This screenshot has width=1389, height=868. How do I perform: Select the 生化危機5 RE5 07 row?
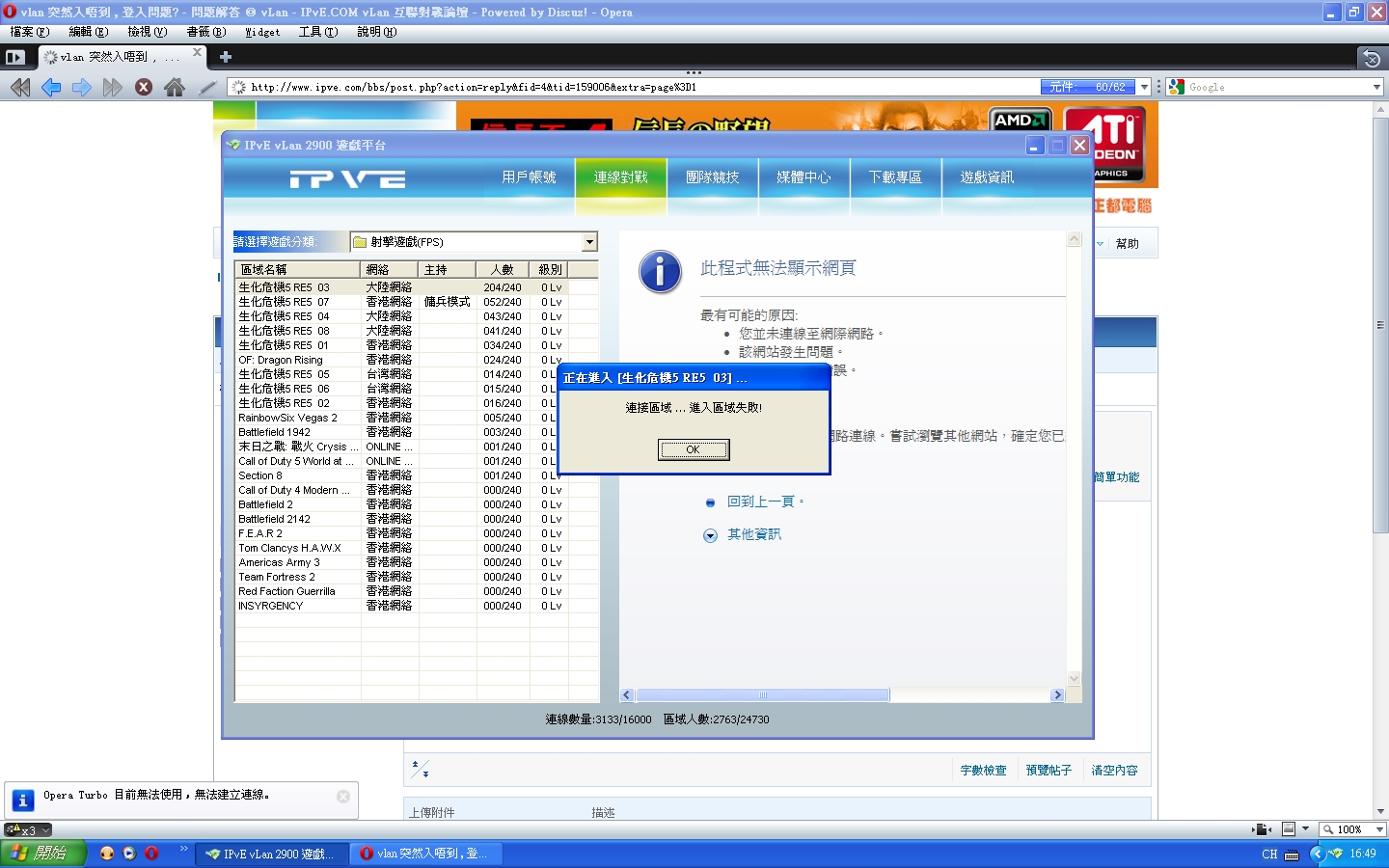(x=416, y=302)
